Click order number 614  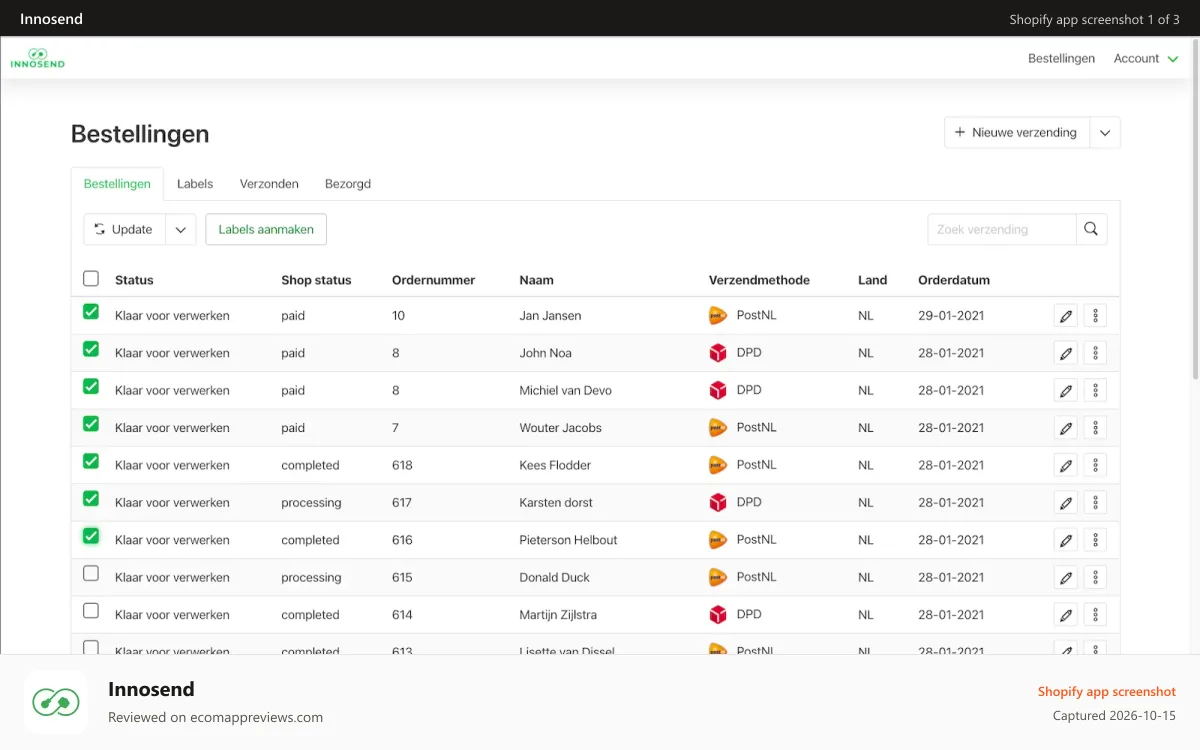tap(402, 615)
